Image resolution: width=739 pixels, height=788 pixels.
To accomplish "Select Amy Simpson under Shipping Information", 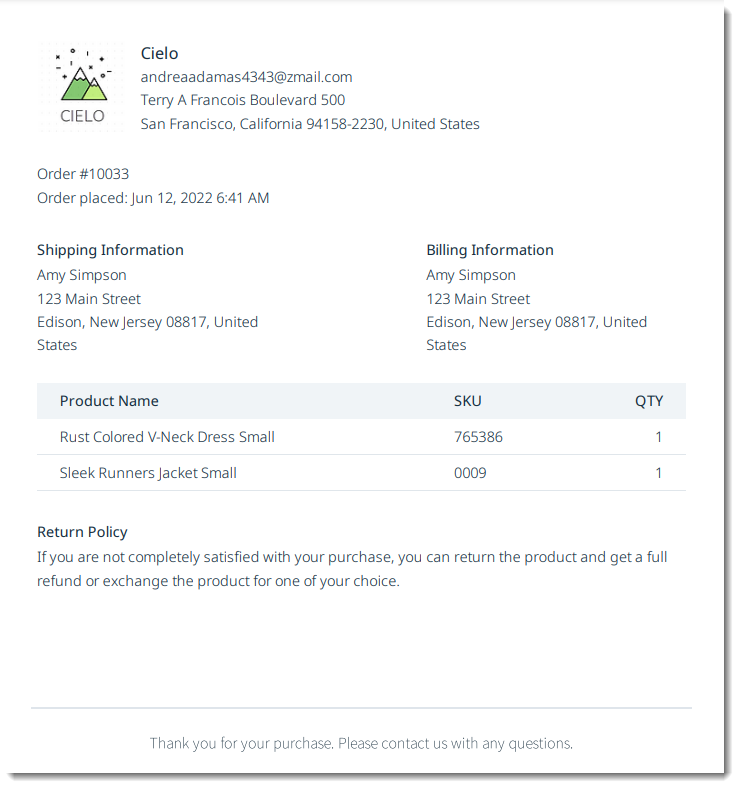I will 82,275.
